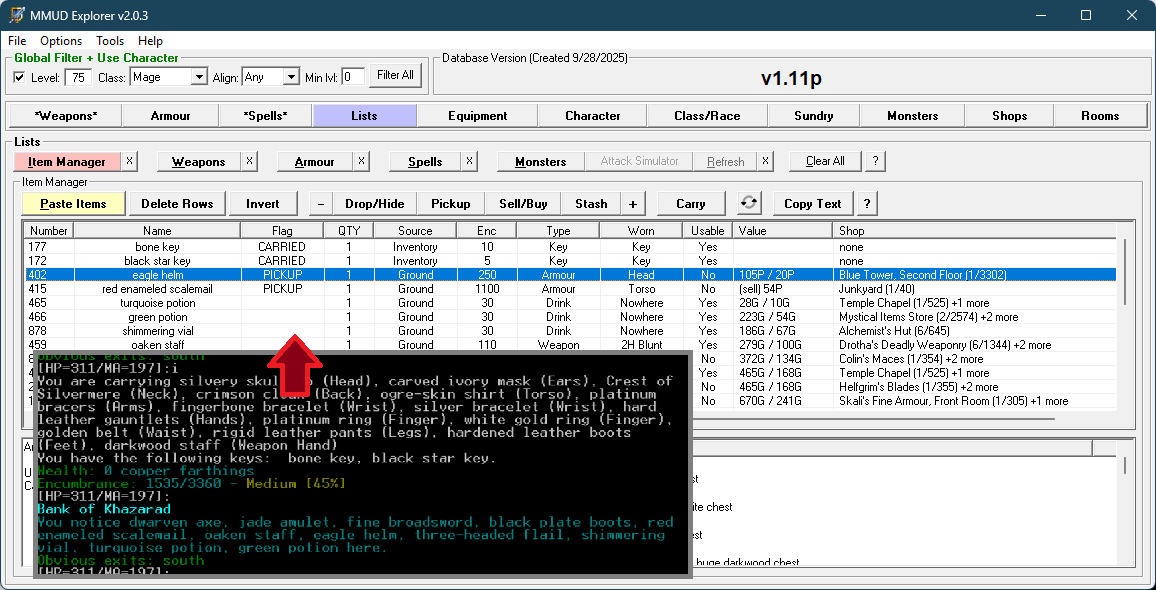Screen dimensions: 1156x590
Task: Close the Item Manager list tab
Action: (x=130, y=161)
